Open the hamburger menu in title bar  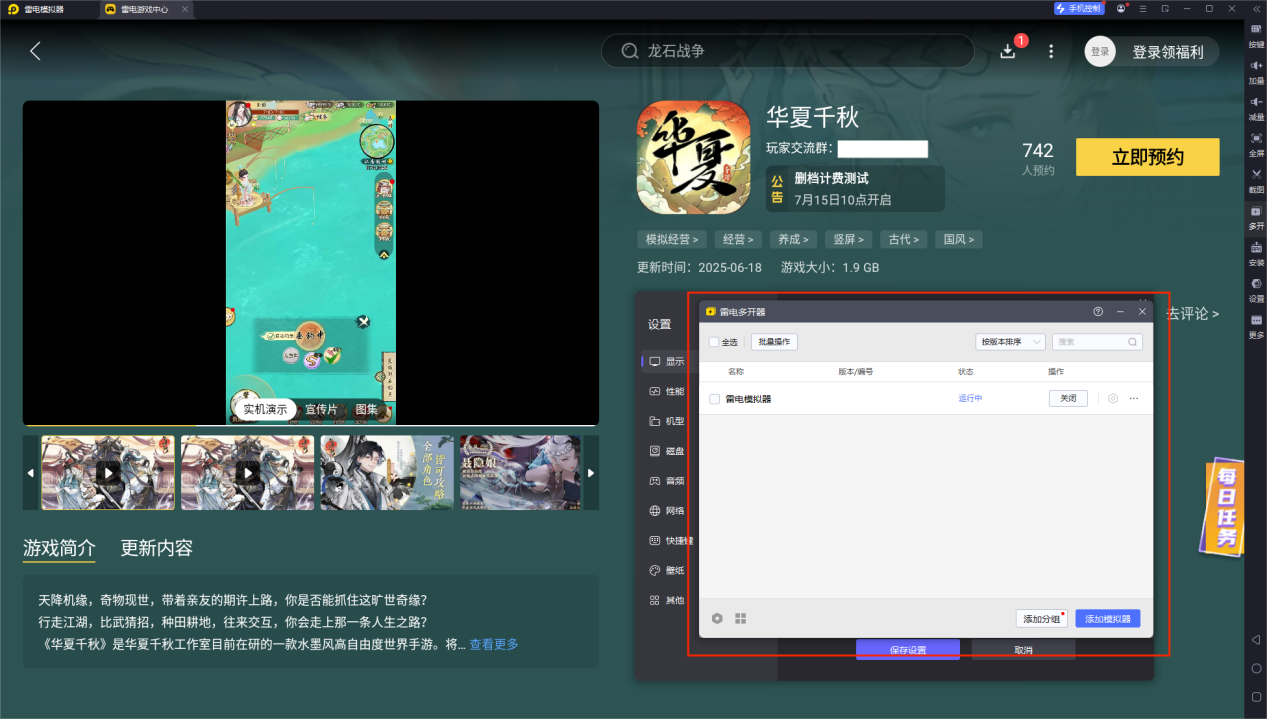1144,8
